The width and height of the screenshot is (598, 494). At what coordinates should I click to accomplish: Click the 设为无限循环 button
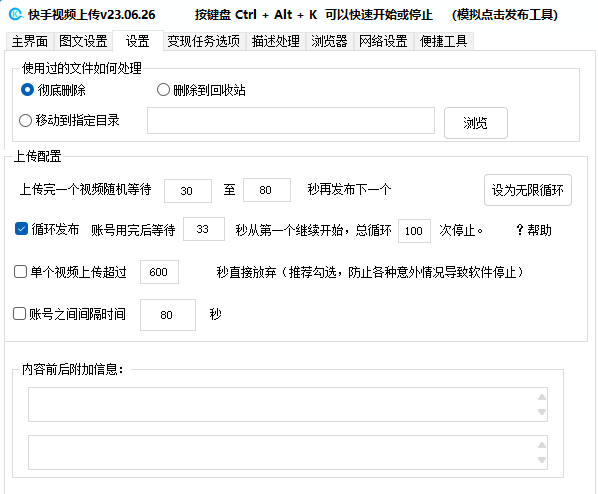pos(528,190)
